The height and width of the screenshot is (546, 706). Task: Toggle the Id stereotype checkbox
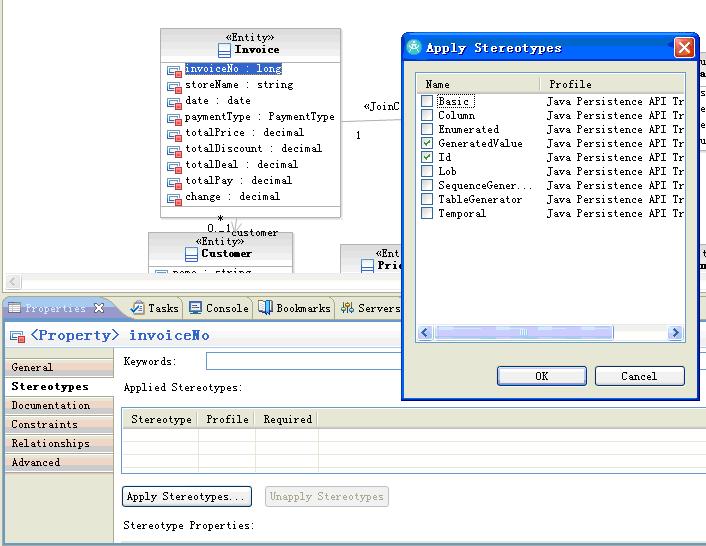[427, 158]
